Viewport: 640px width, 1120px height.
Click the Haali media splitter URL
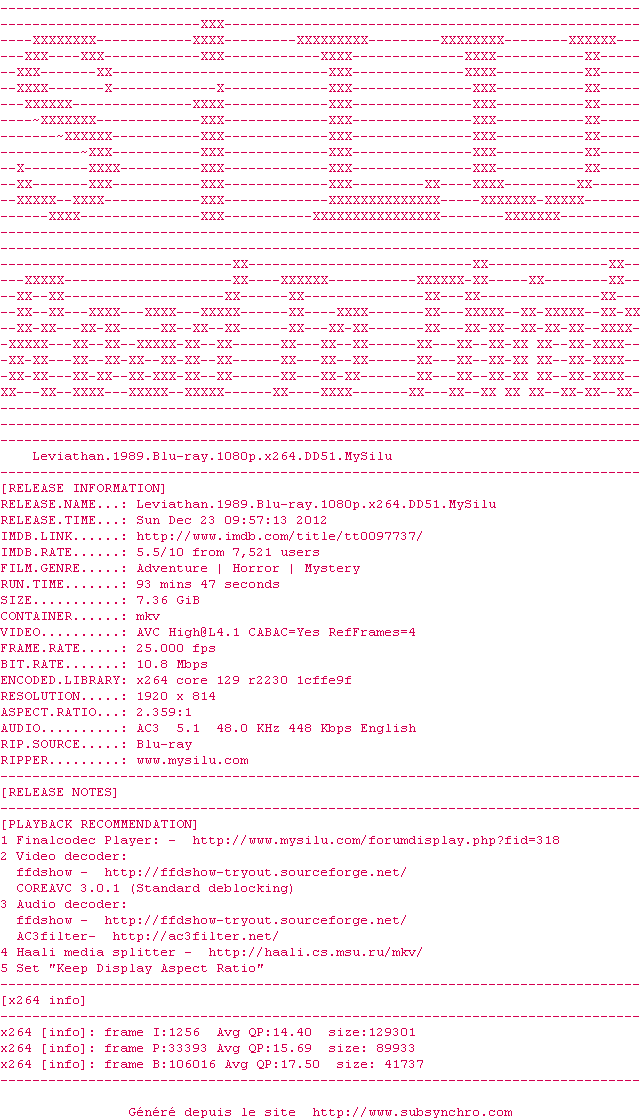click(315, 952)
